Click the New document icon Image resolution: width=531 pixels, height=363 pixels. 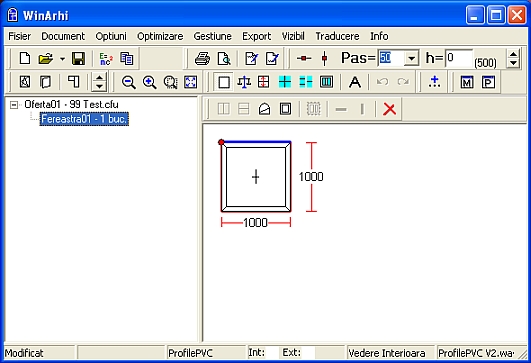point(25,58)
